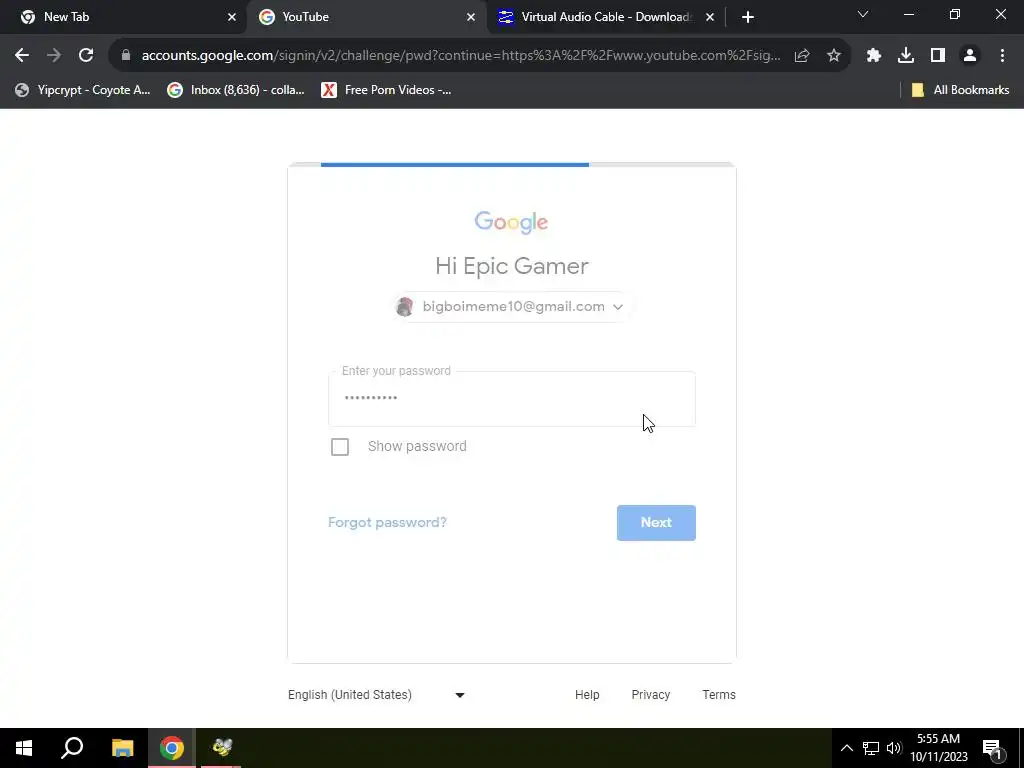The width and height of the screenshot is (1024, 768).
Task: Click the Google logo
Action: pyautogui.click(x=511, y=222)
